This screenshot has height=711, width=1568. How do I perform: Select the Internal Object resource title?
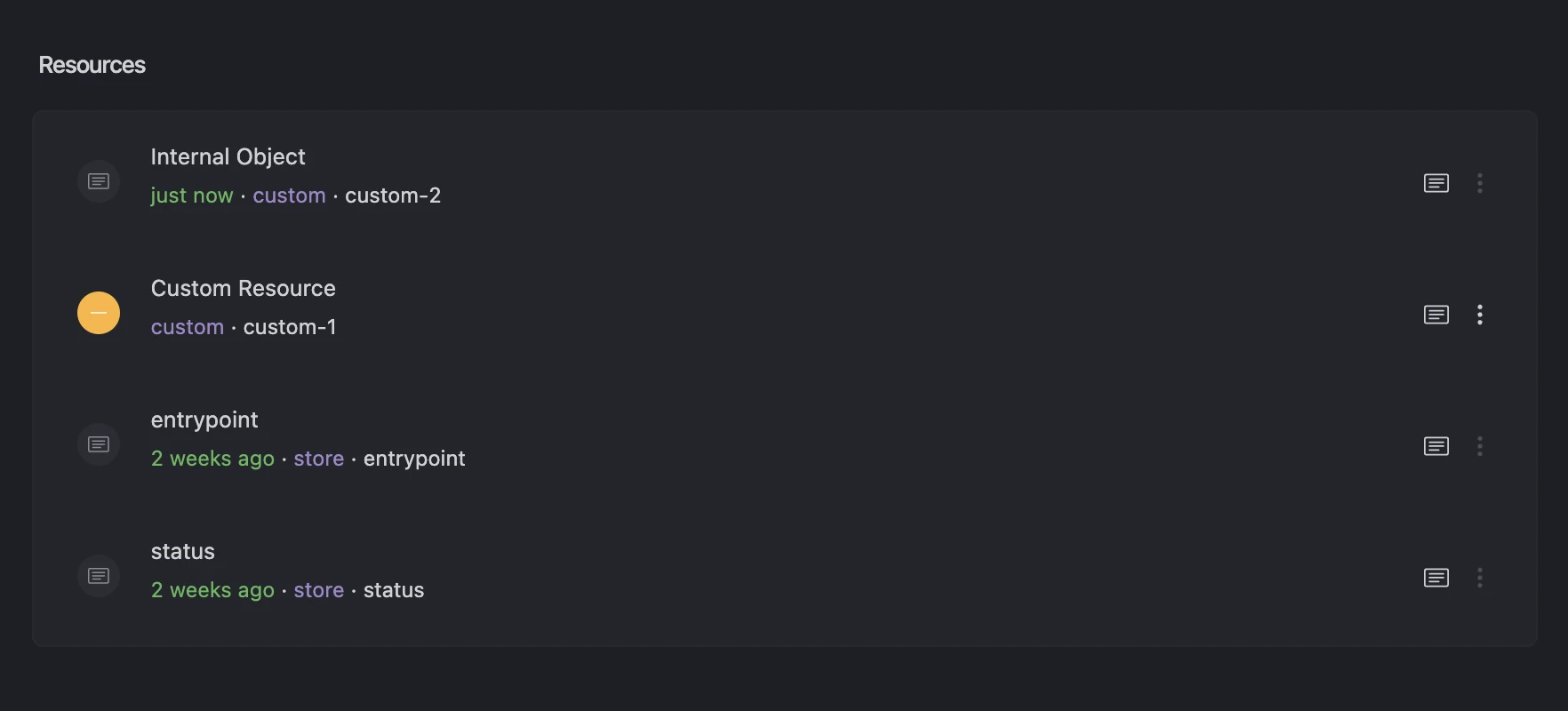click(228, 156)
